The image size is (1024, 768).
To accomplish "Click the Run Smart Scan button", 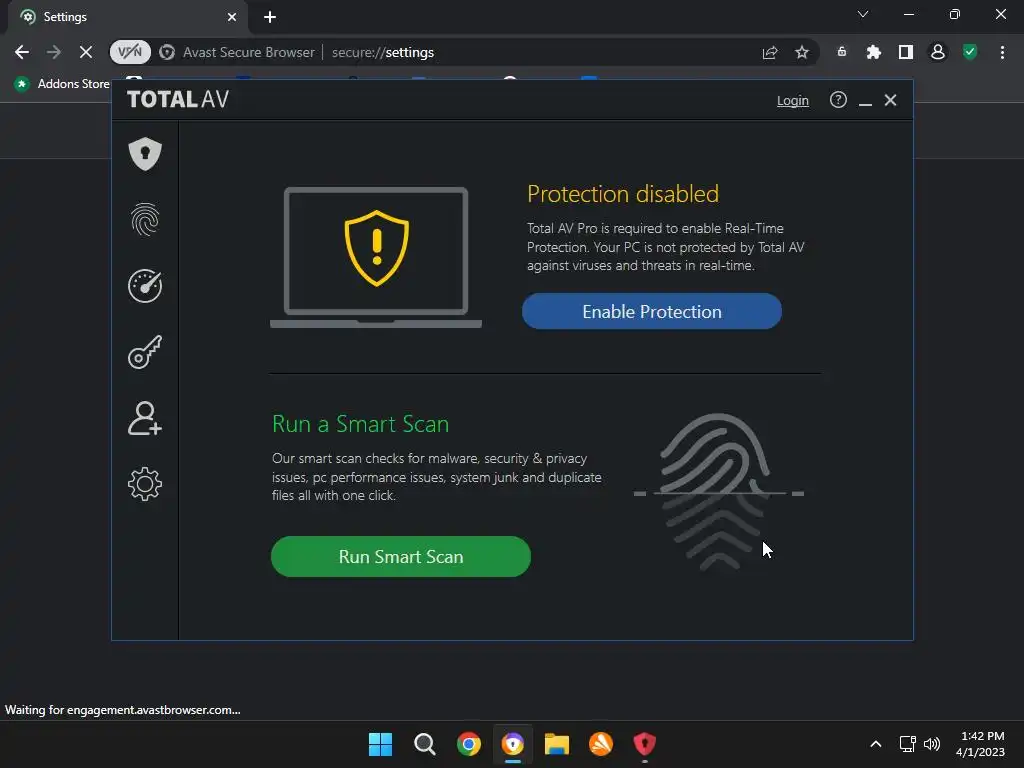I will [401, 556].
